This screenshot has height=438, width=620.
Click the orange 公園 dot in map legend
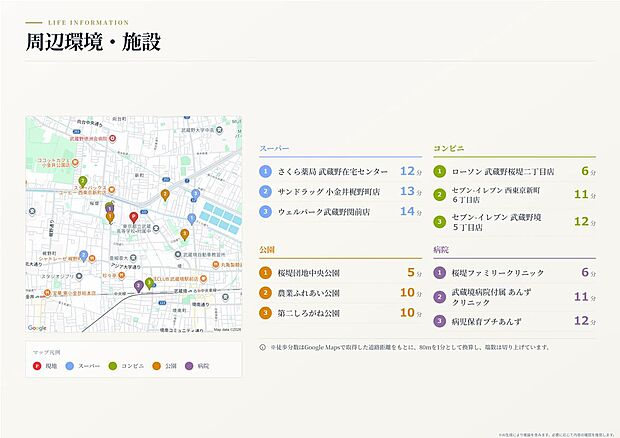point(157,366)
